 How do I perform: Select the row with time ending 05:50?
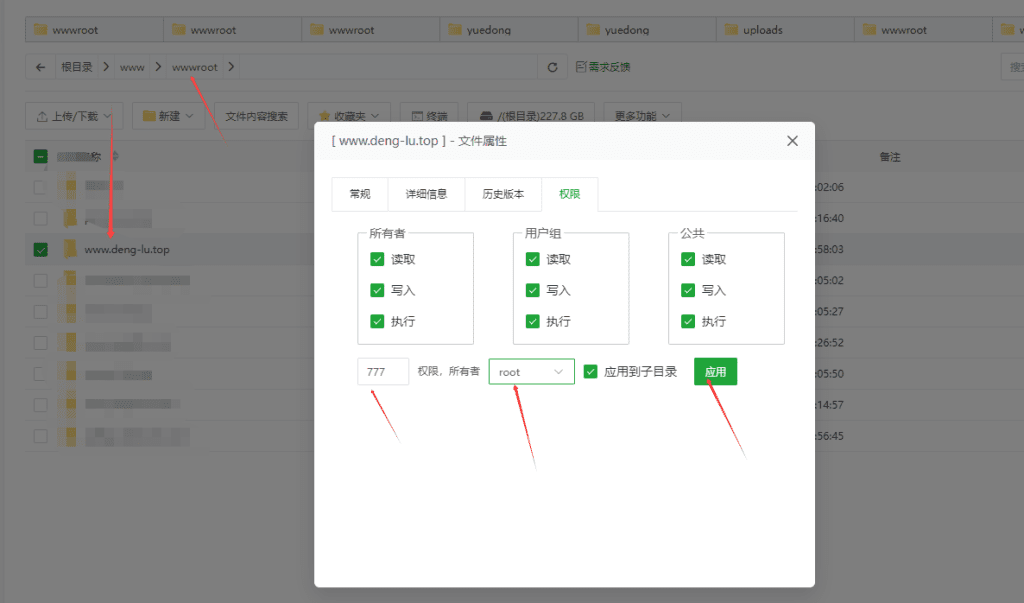tap(40, 374)
